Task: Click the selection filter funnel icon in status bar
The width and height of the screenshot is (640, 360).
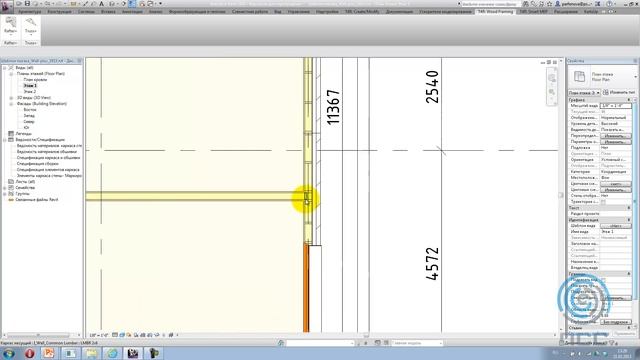Action: point(611,343)
